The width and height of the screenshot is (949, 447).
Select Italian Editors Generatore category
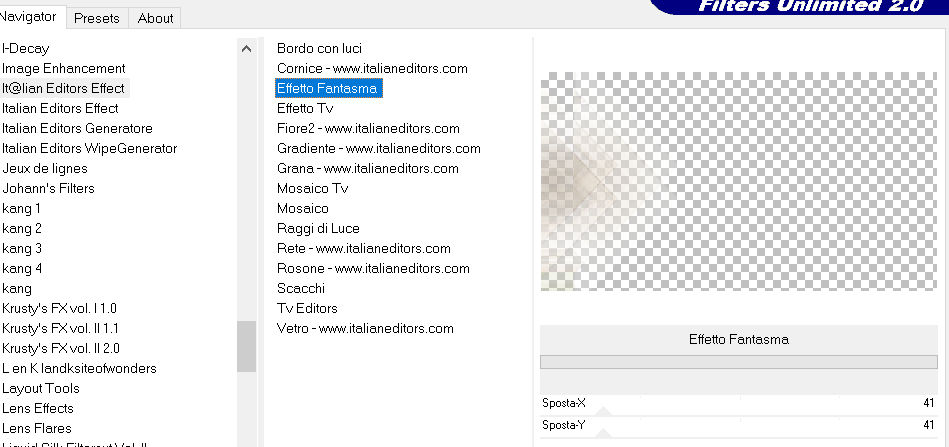click(x=77, y=128)
